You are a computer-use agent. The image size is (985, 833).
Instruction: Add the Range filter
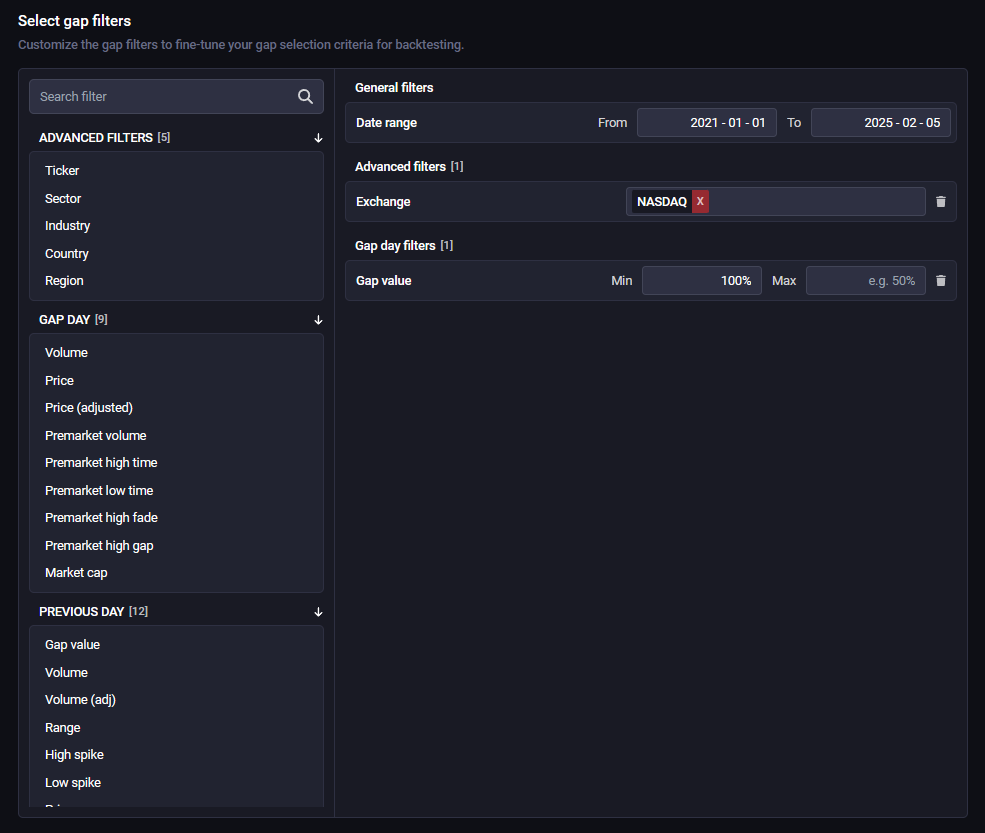click(62, 727)
